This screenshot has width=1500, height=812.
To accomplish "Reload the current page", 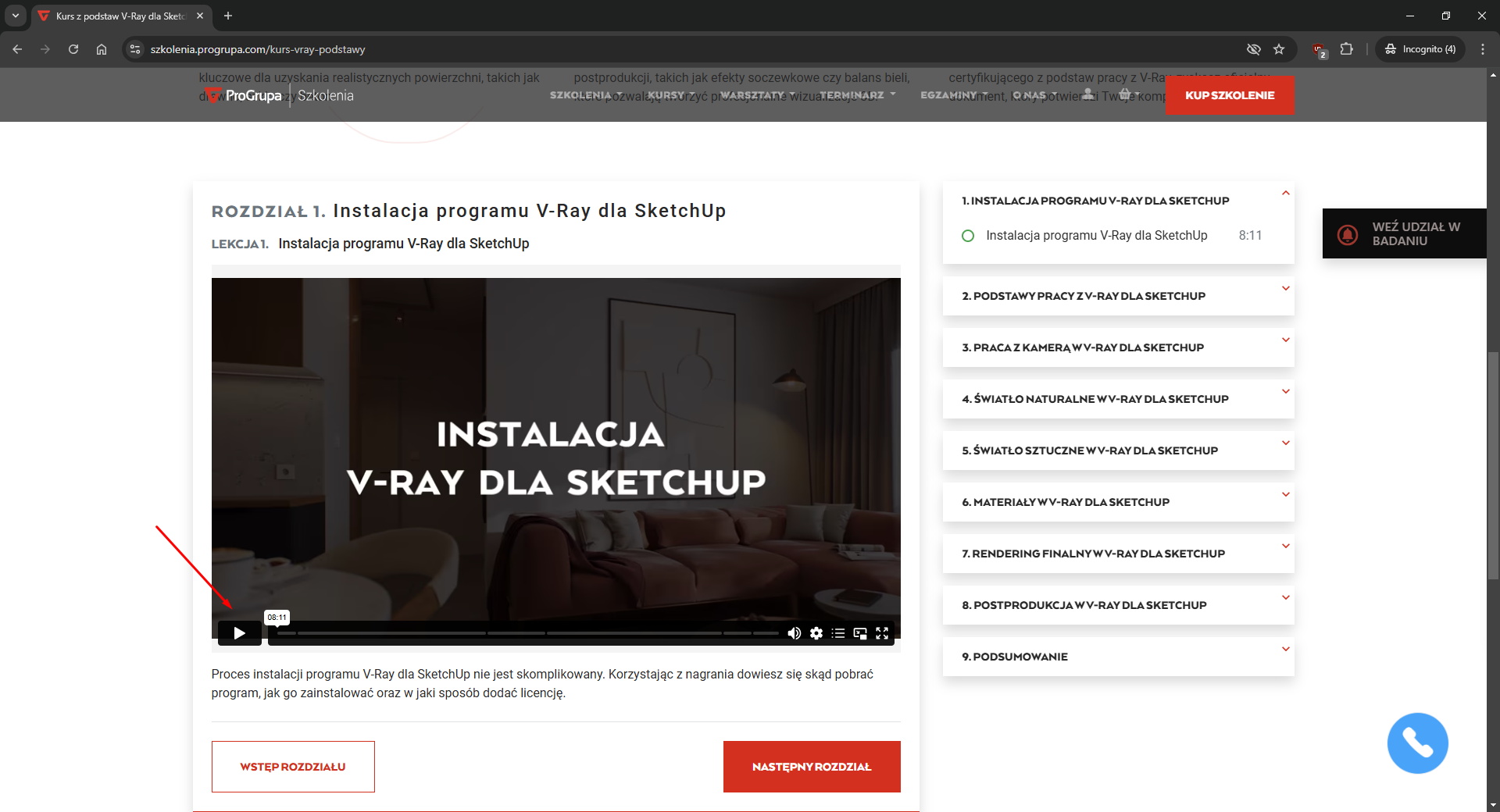I will (x=73, y=49).
